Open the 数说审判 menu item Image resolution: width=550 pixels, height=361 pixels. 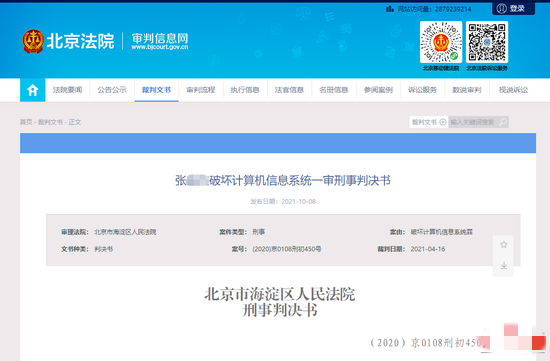[467, 90]
